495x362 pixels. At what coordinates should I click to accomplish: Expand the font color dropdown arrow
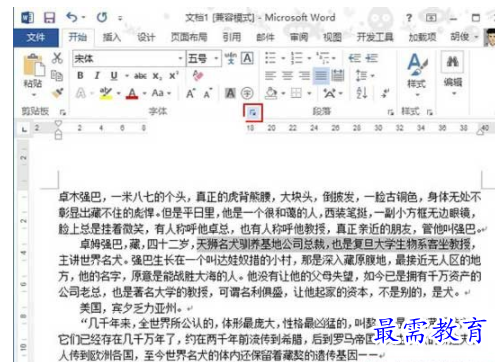[145, 94]
